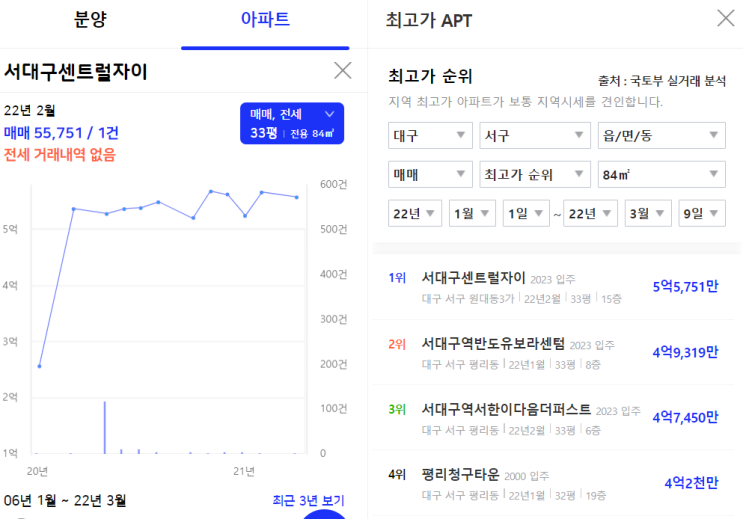Screen dimensions: 743x519
Task: Open rank 1 서대구센트럴자이 listing
Action: [553, 287]
